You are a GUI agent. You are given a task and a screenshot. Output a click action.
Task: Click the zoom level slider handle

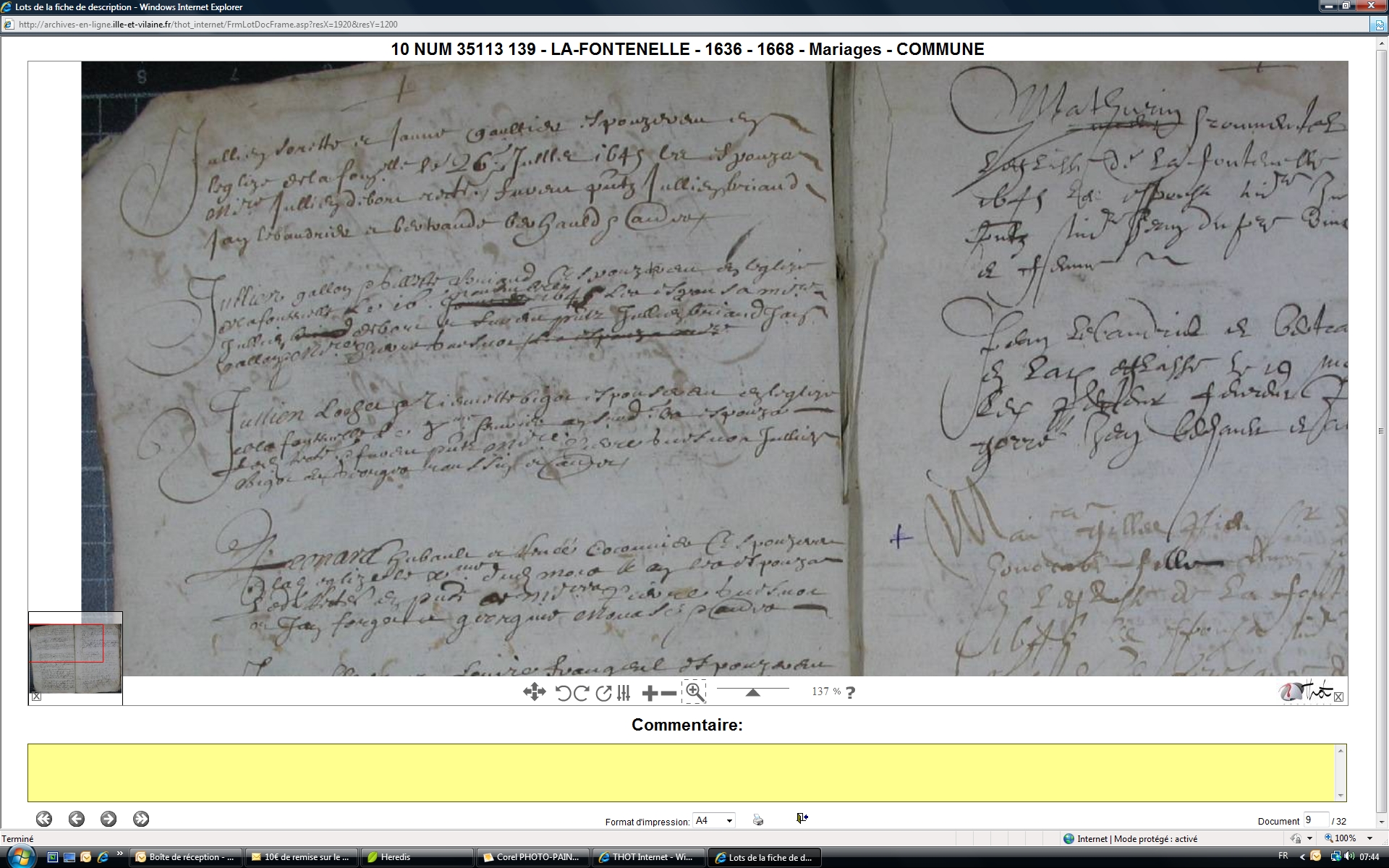point(752,692)
